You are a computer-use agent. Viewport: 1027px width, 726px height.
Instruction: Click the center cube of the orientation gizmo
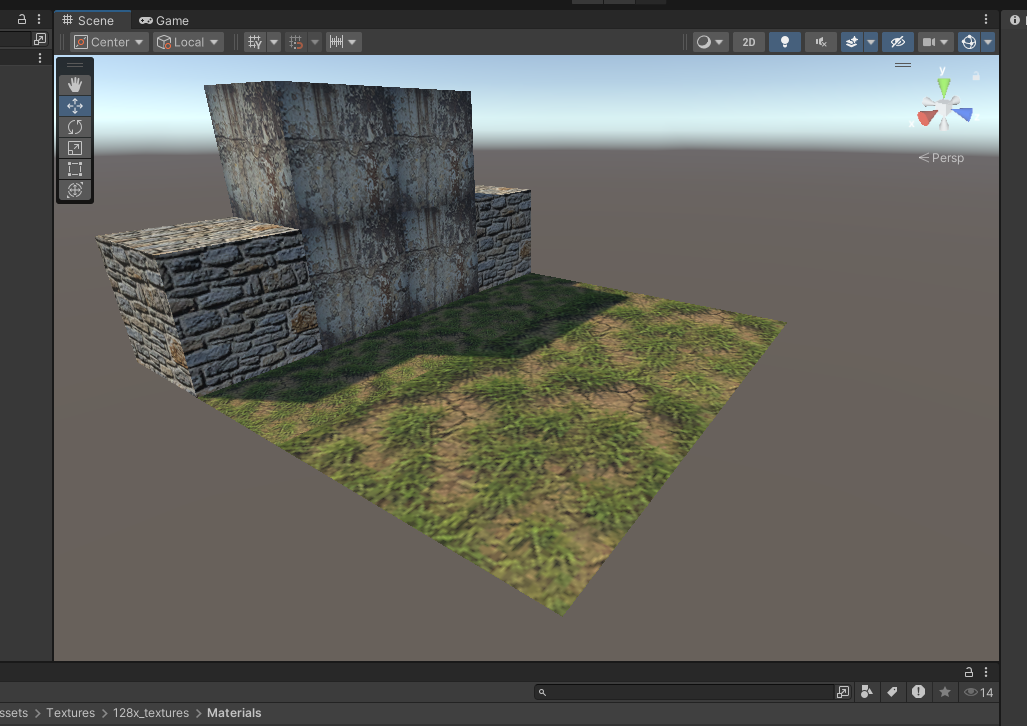(944, 105)
